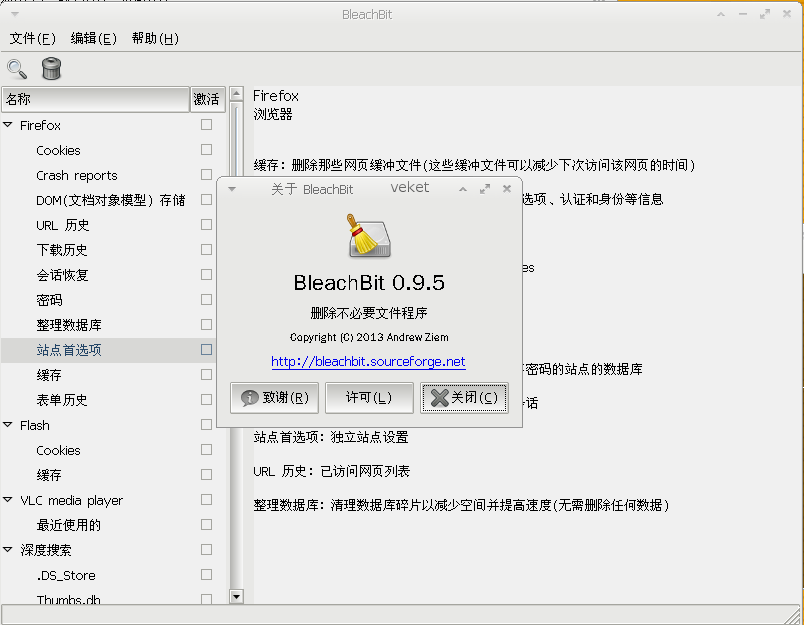Image resolution: width=804 pixels, height=625 pixels.
Task: Check the Flash Cookies checkbox
Action: tap(207, 450)
